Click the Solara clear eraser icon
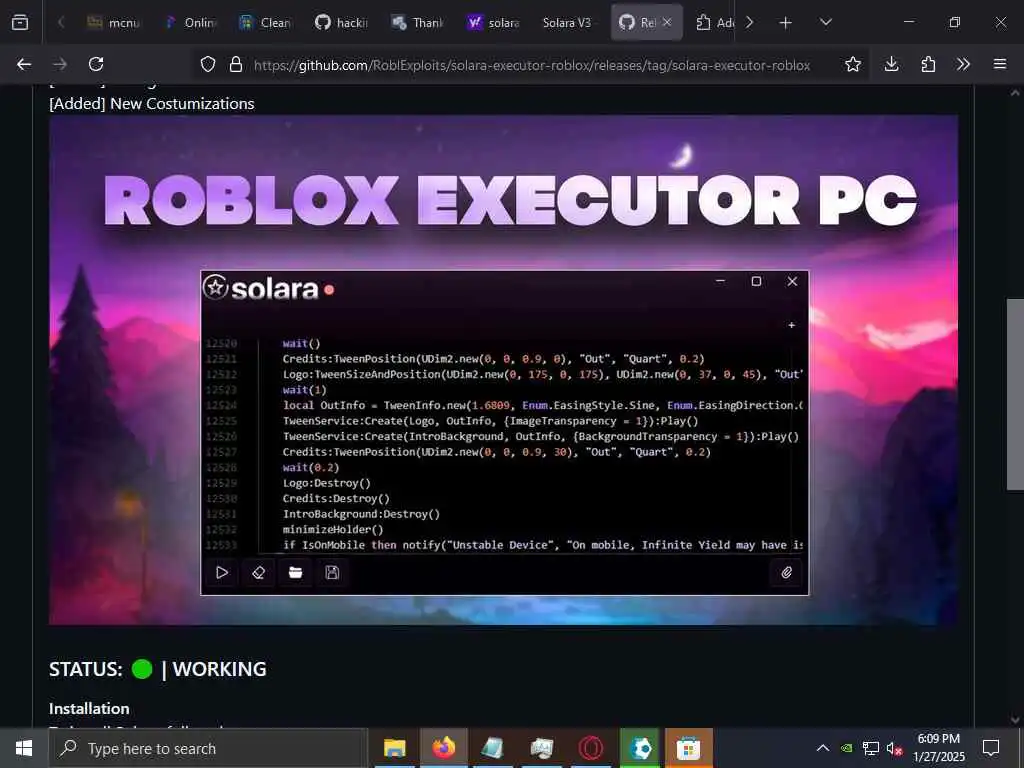The width and height of the screenshot is (1024, 768). [259, 573]
